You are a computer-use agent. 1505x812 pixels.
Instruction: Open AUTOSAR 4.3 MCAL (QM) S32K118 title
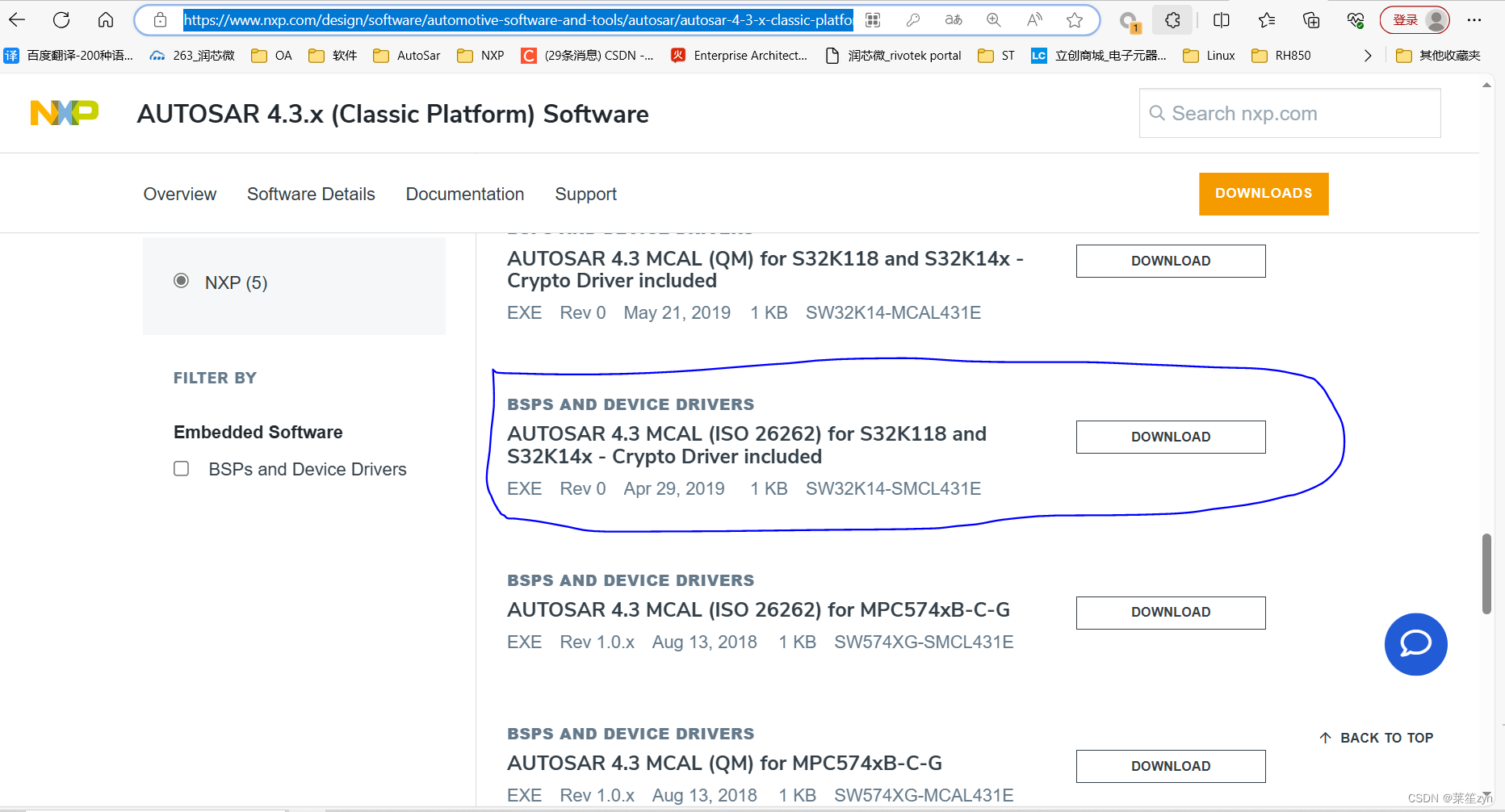765,270
